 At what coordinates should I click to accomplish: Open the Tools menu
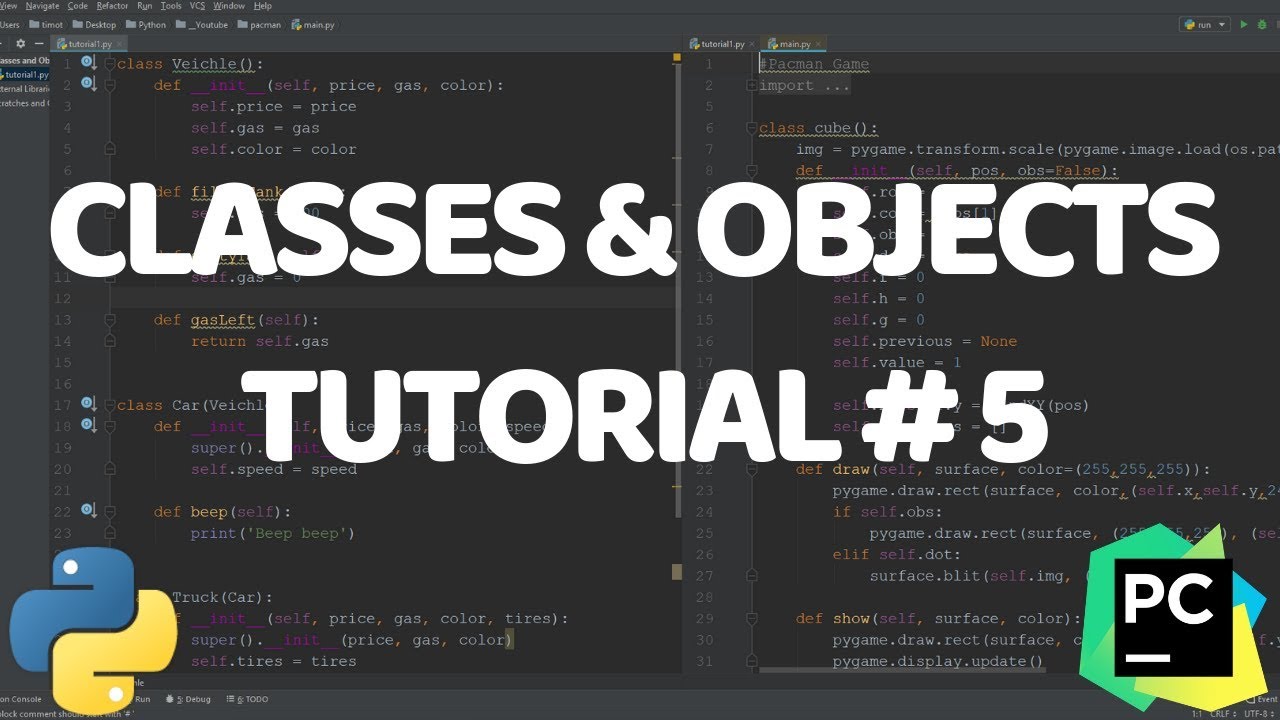tap(171, 6)
